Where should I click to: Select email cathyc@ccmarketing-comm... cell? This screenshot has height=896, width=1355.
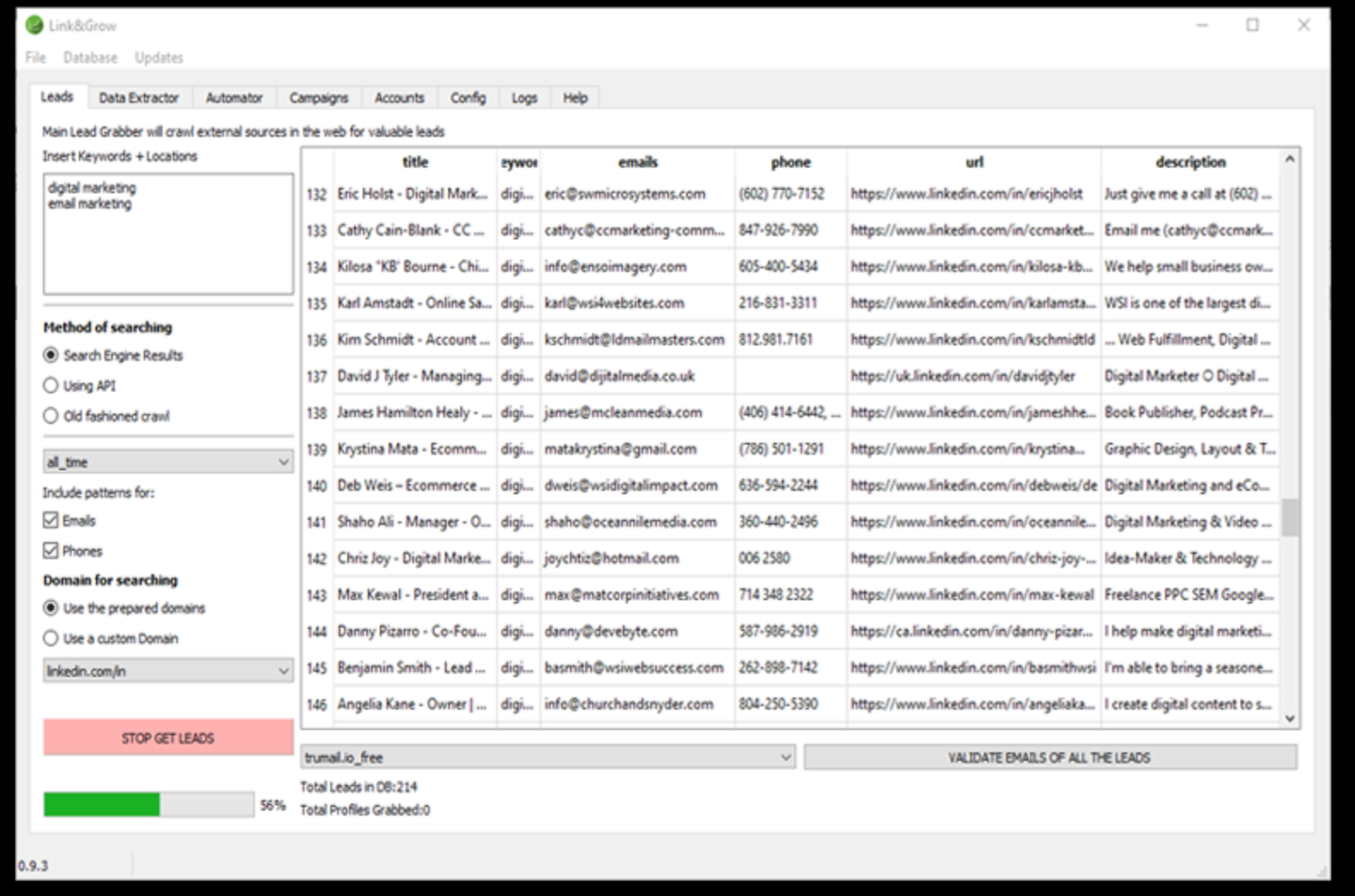[637, 230]
